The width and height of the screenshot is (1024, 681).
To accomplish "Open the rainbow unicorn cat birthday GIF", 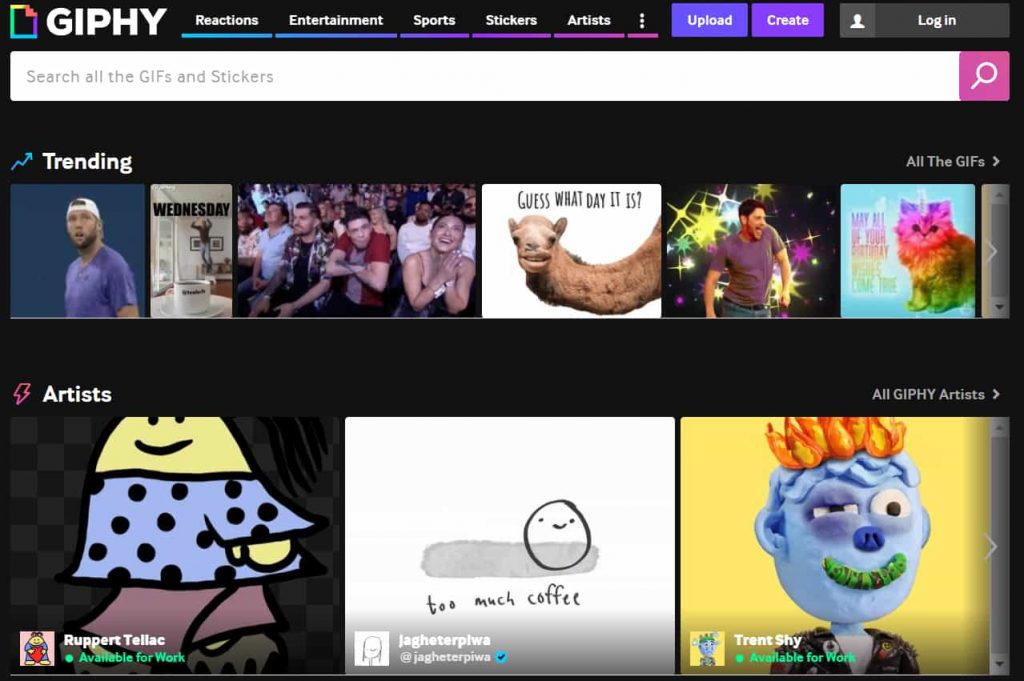I will [908, 251].
